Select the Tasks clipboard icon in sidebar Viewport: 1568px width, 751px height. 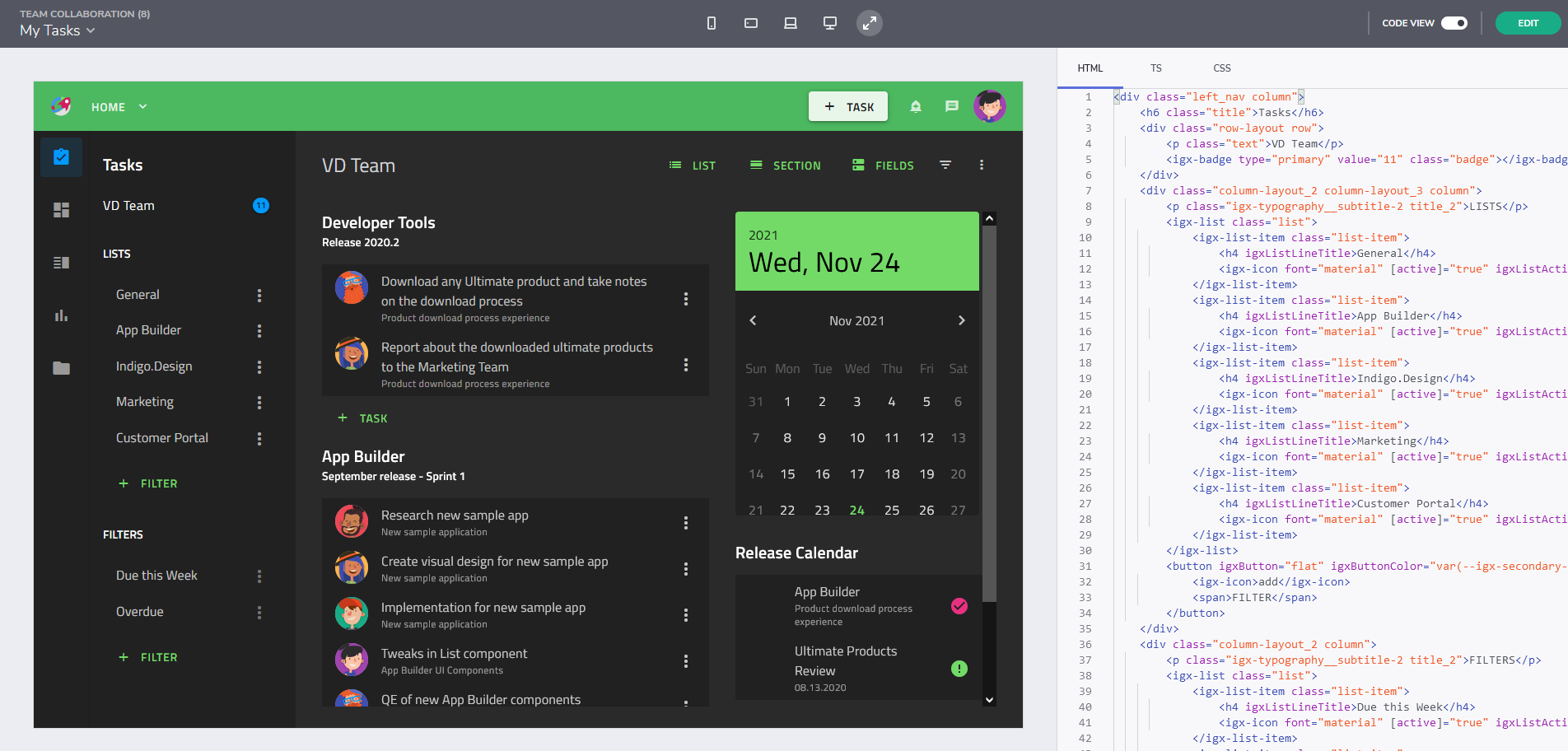(x=61, y=156)
